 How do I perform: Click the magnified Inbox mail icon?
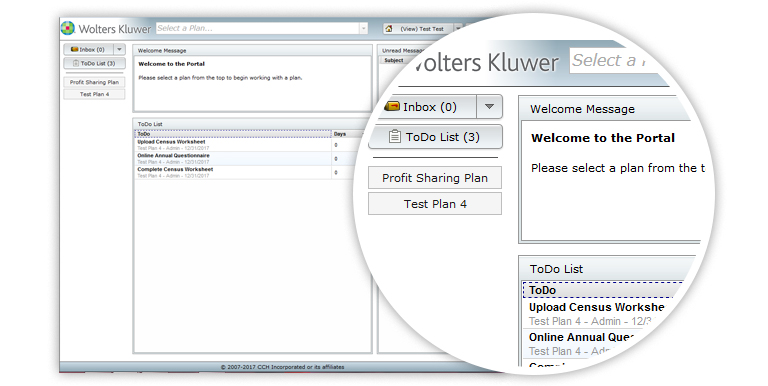click(x=392, y=106)
